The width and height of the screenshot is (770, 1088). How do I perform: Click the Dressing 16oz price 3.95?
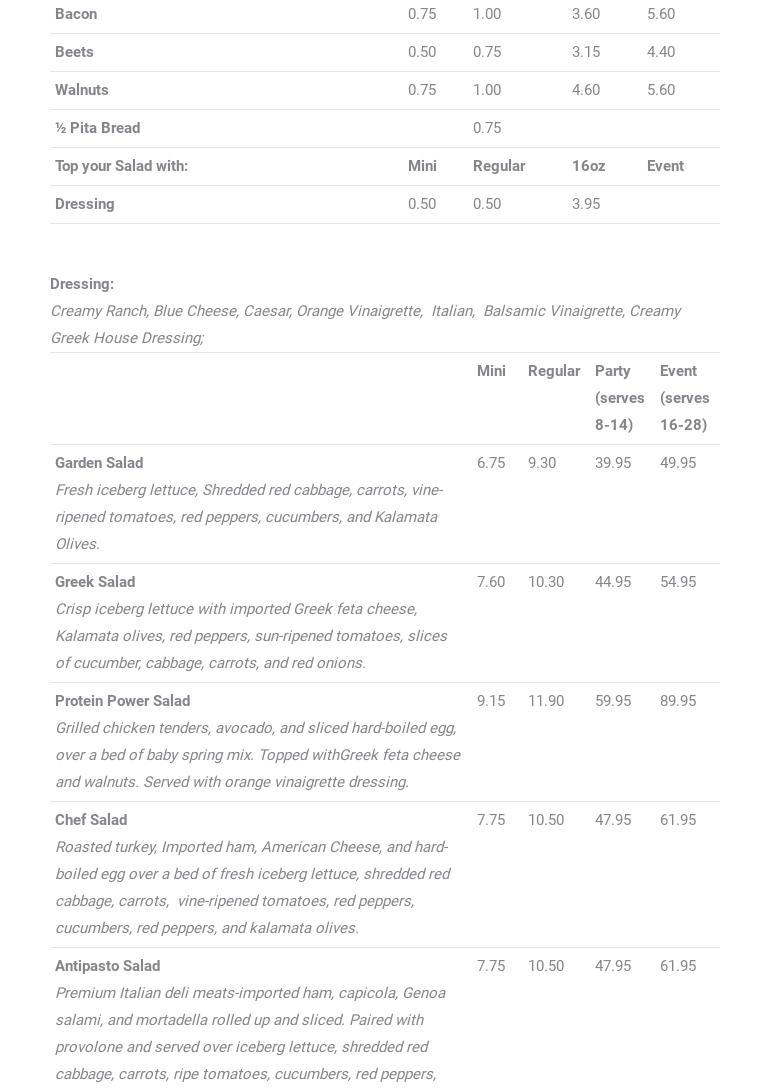586,204
